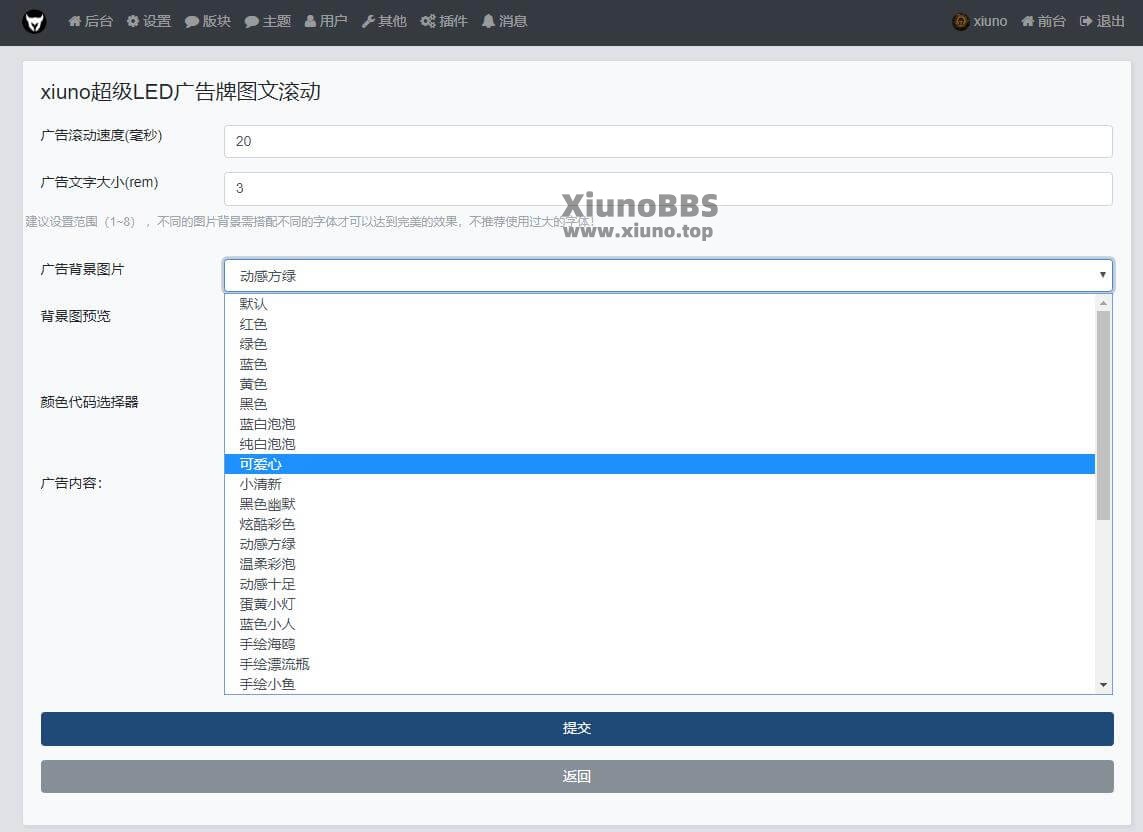The width and height of the screenshot is (1143, 832).
Task: Select 蓝色 option in list
Action: (x=660, y=365)
